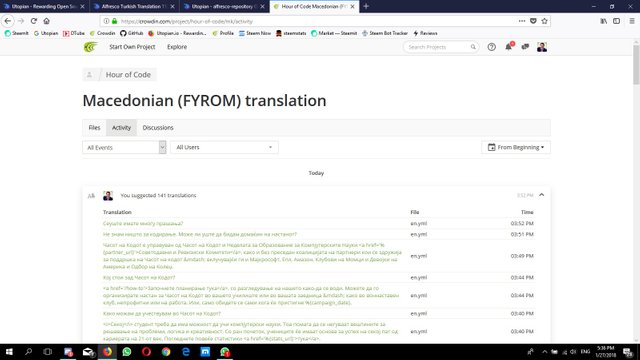Viewport: 640px width, 360px height.
Task: Open the Explore link
Action: (x=177, y=47)
